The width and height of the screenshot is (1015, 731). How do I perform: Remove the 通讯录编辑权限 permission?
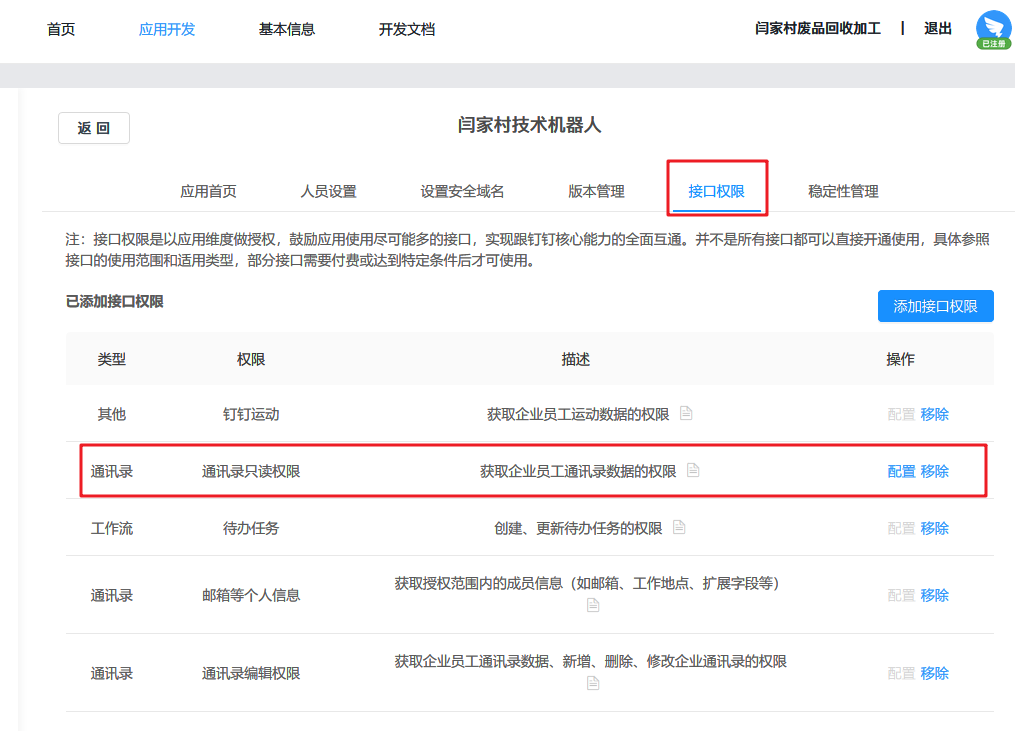click(935, 673)
